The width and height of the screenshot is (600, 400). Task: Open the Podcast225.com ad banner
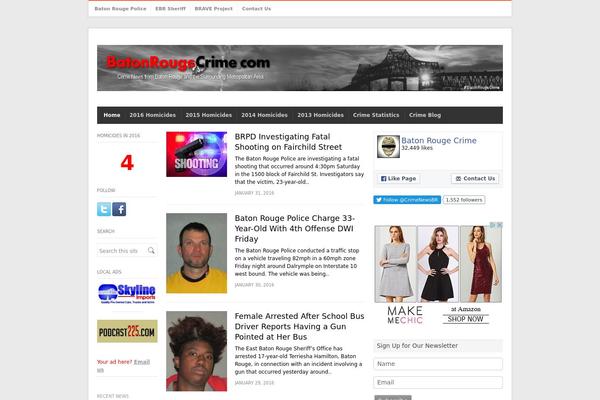(127, 331)
